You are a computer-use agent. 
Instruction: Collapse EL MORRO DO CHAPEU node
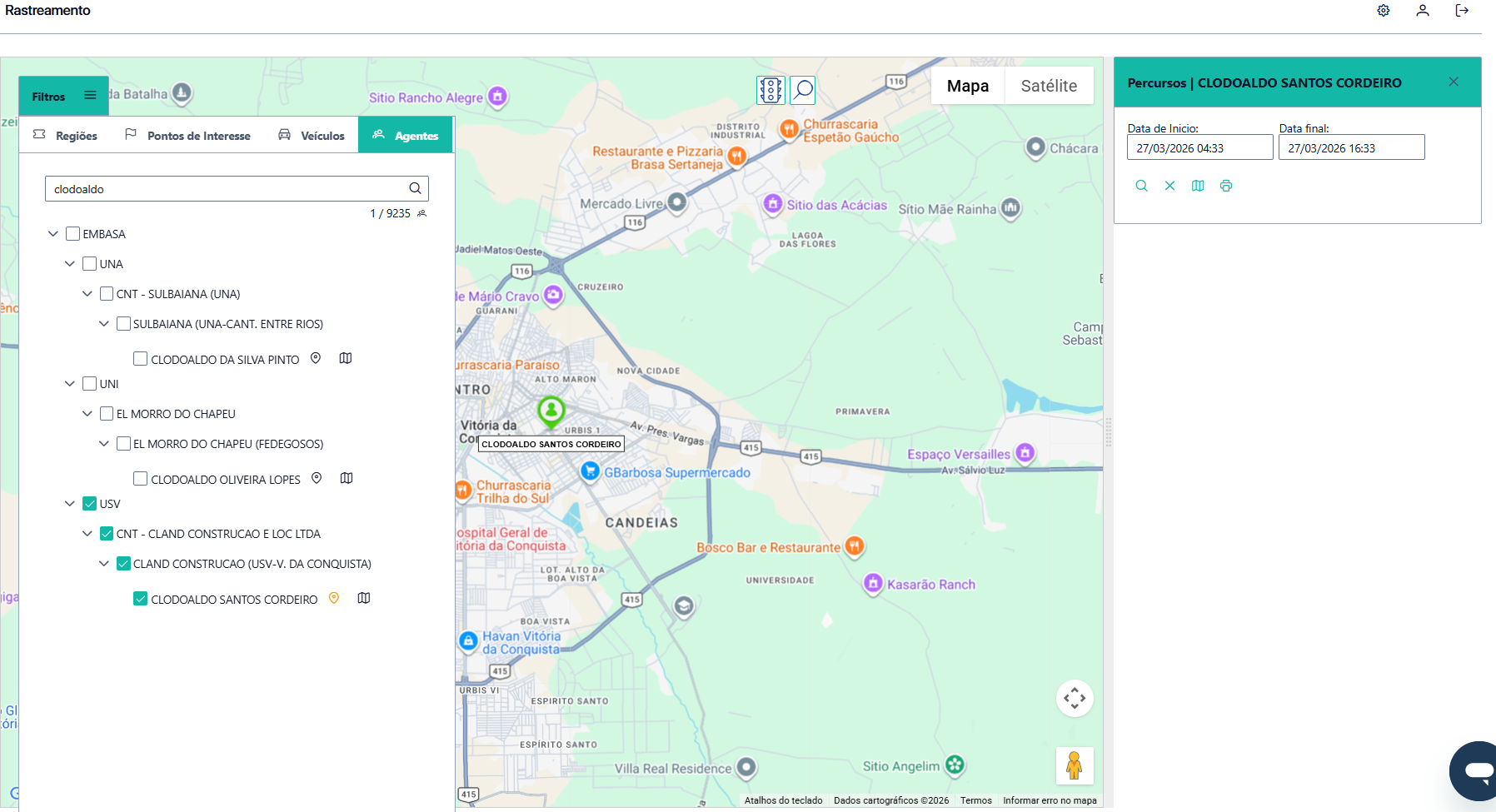(x=87, y=414)
